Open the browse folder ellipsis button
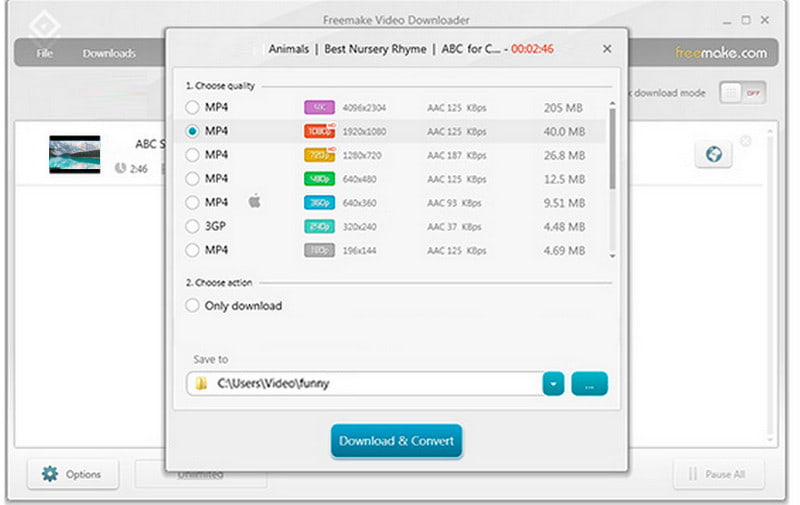This screenshot has height=505, width=800. [589, 384]
